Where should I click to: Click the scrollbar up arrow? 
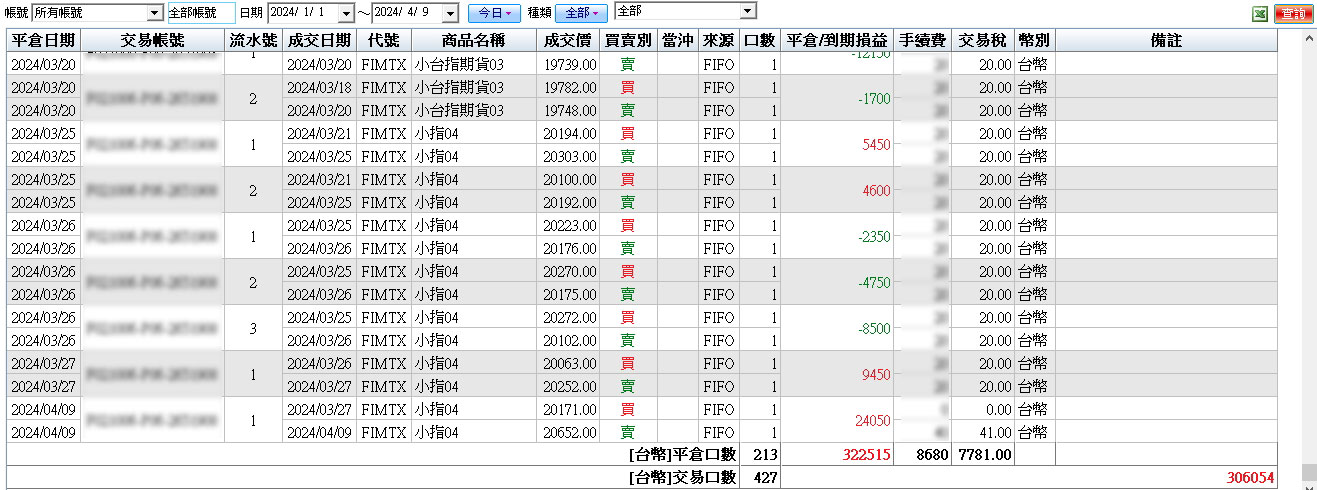pyautogui.click(x=1308, y=37)
